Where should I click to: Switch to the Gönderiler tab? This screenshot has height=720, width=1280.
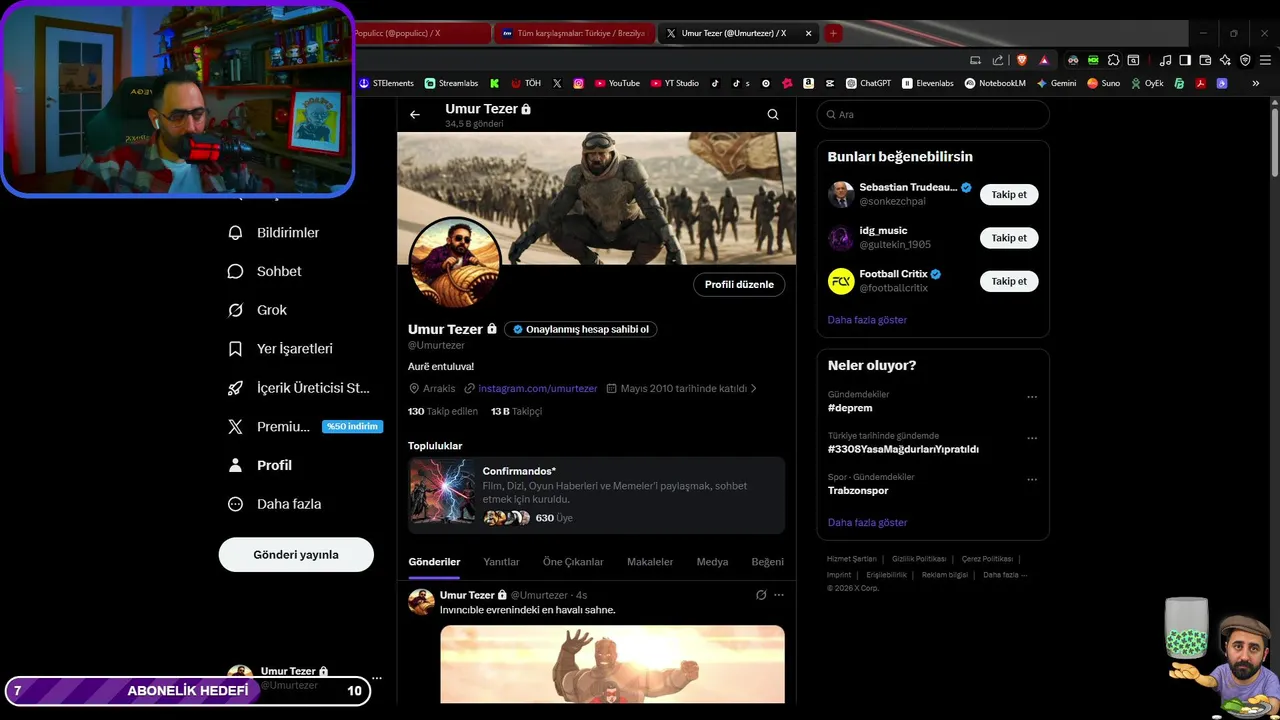434,562
